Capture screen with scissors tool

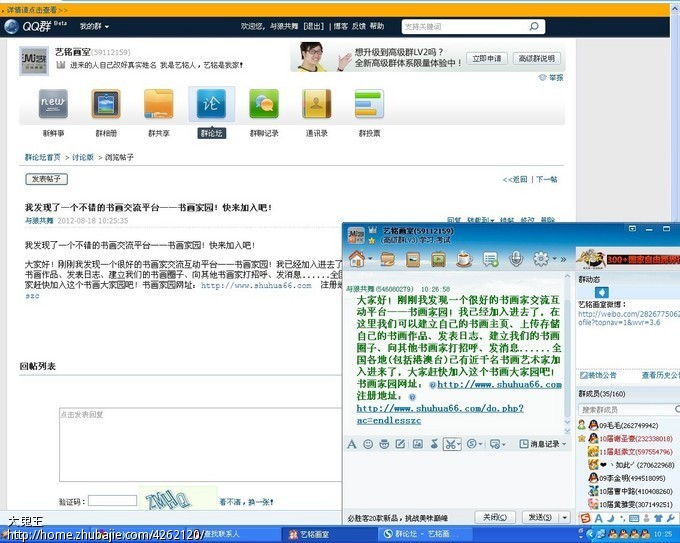coord(449,444)
